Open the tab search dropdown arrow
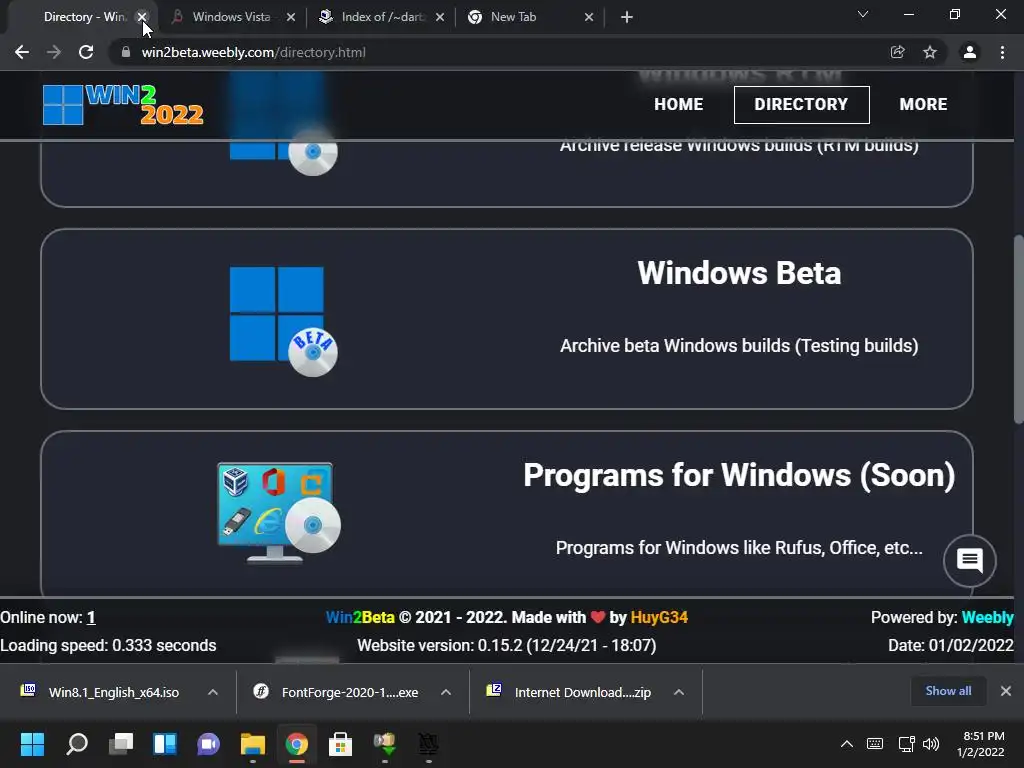This screenshot has height=768, width=1024. click(863, 14)
